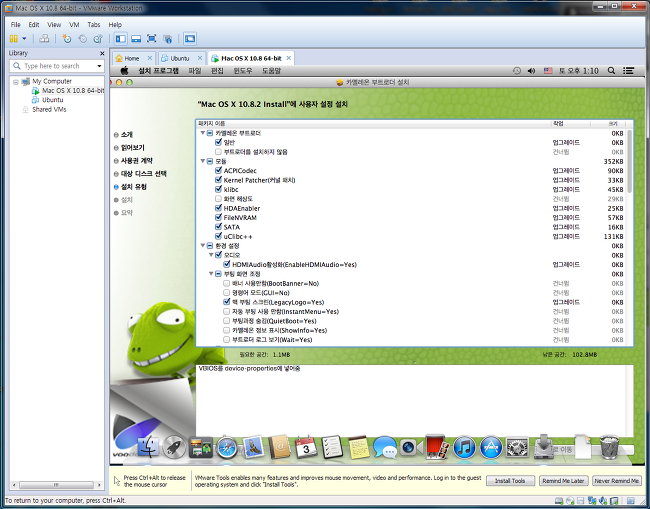
Task: Switch to the Home tab
Action: (132, 58)
